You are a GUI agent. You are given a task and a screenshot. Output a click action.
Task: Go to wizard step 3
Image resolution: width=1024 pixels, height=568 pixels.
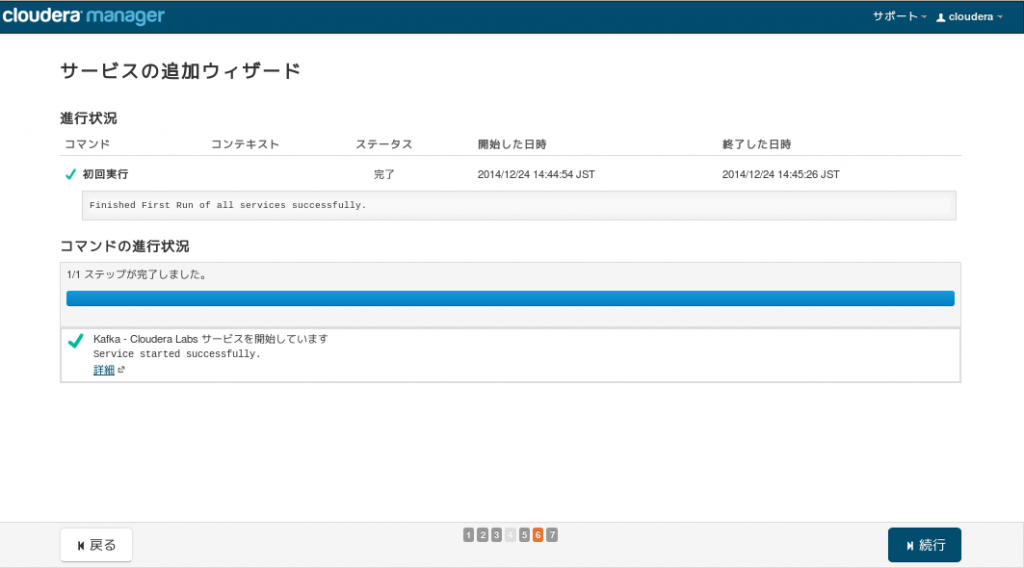[x=496, y=535]
